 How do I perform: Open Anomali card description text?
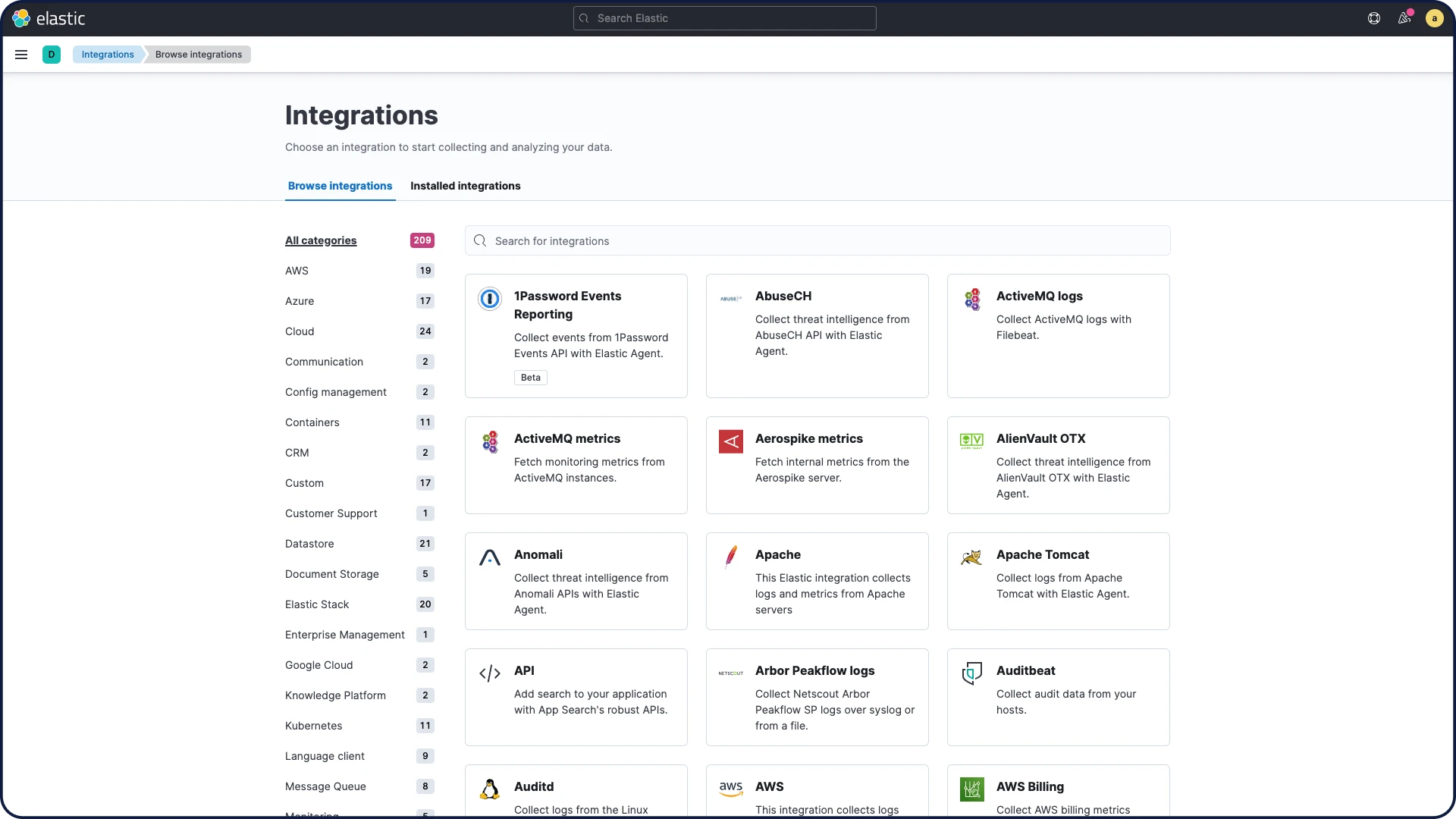coord(591,594)
